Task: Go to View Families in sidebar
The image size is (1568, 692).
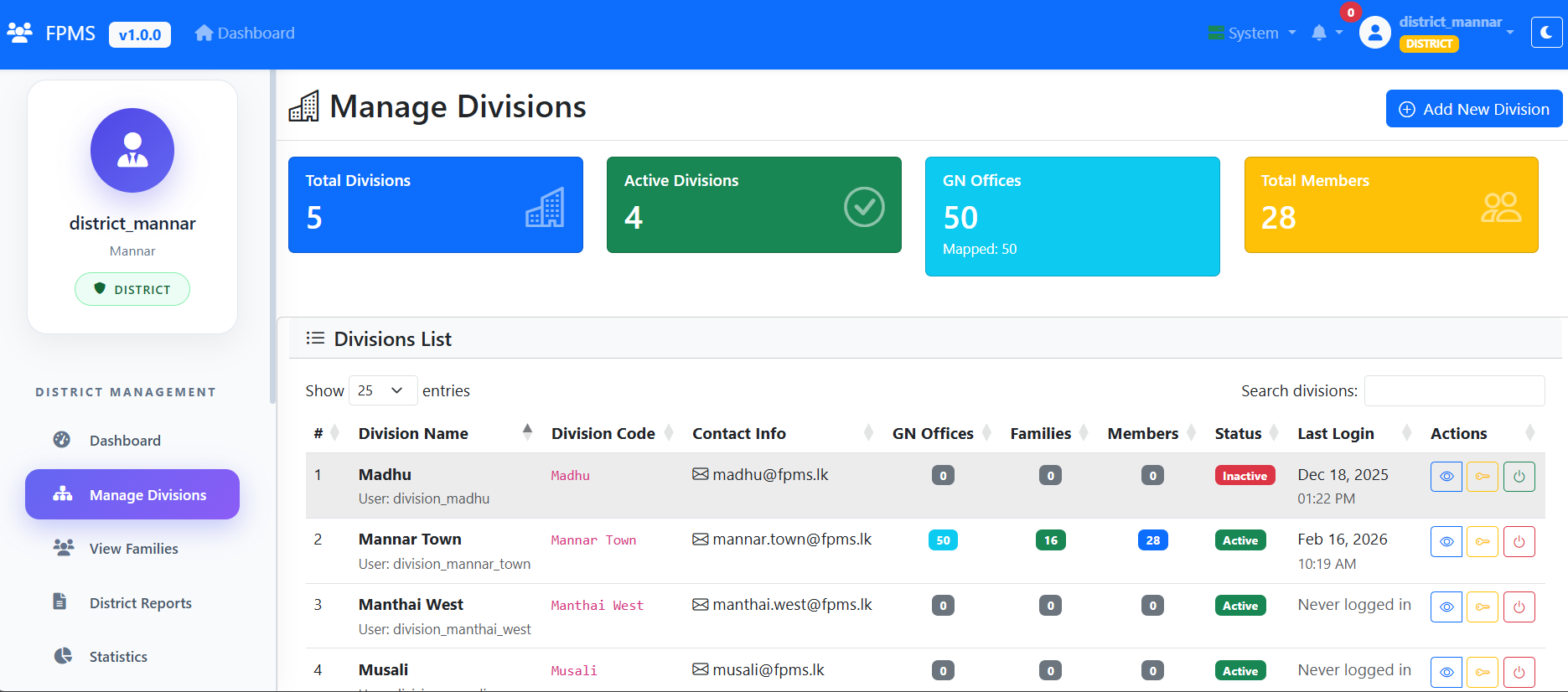Action: pyautogui.click(x=133, y=549)
